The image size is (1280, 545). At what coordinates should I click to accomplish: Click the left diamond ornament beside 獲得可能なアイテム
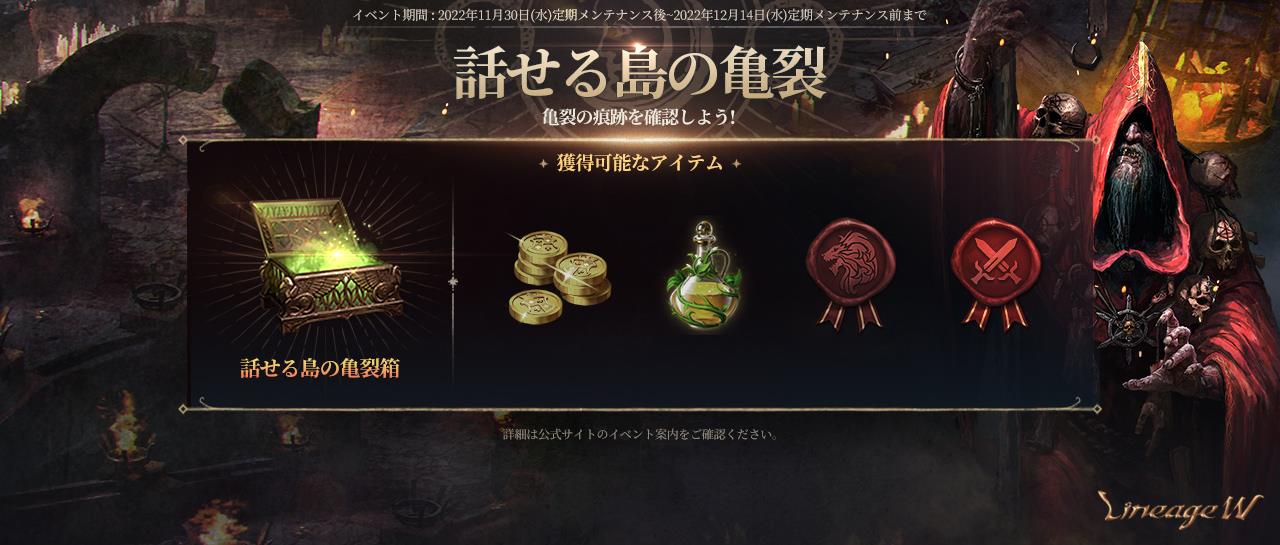(x=544, y=164)
